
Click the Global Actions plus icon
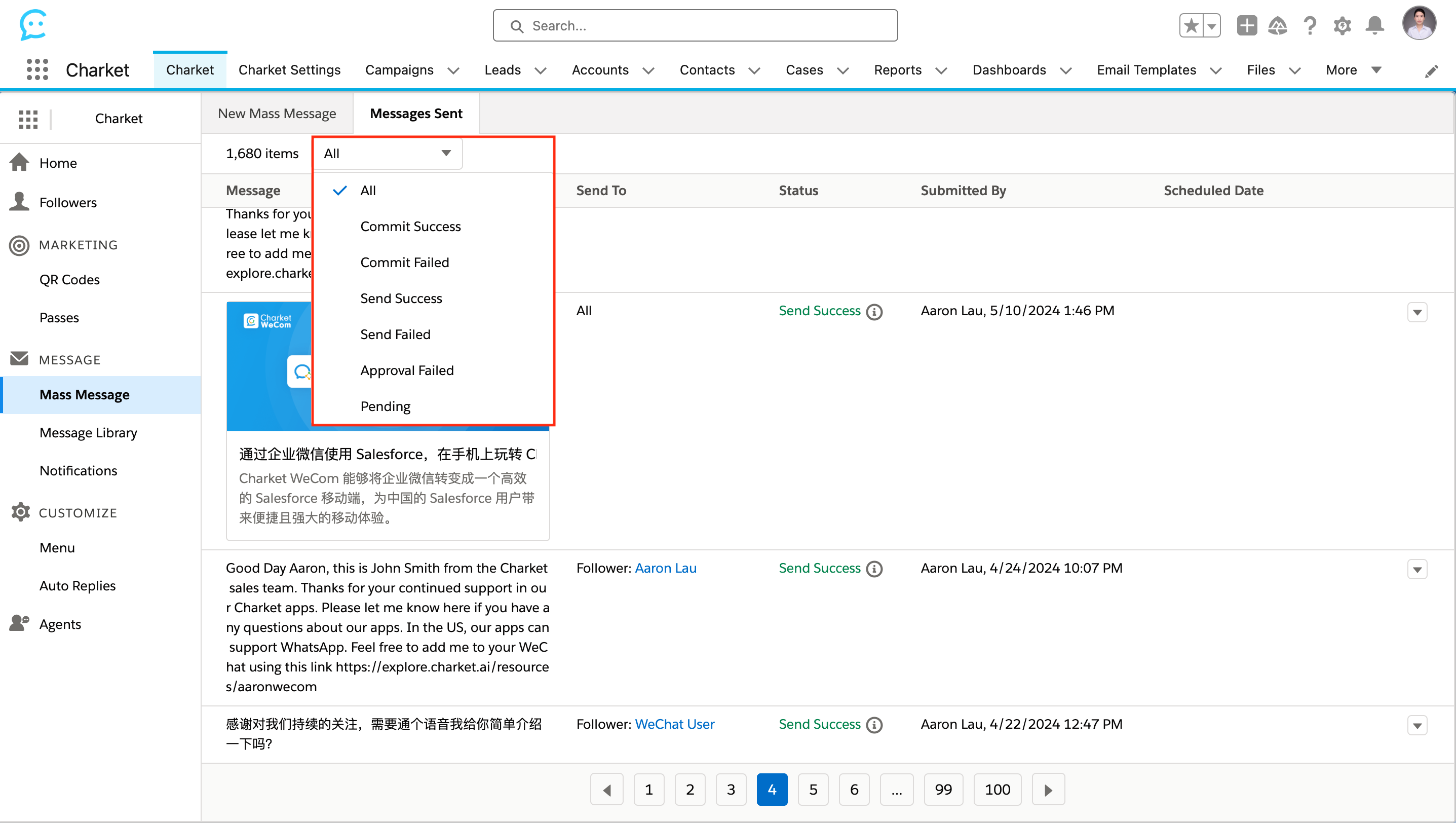click(x=1246, y=26)
